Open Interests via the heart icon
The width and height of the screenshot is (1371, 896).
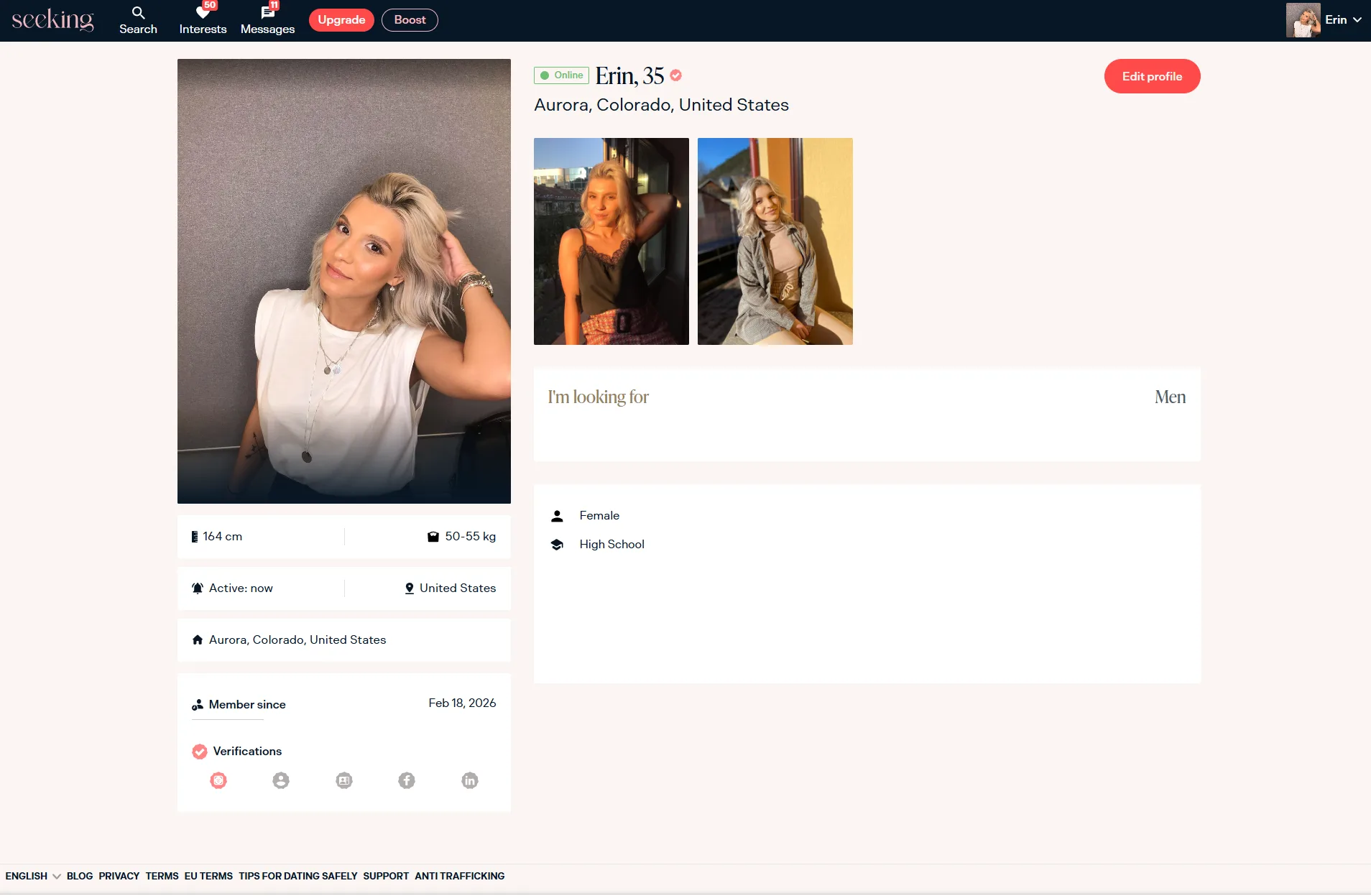point(203,13)
